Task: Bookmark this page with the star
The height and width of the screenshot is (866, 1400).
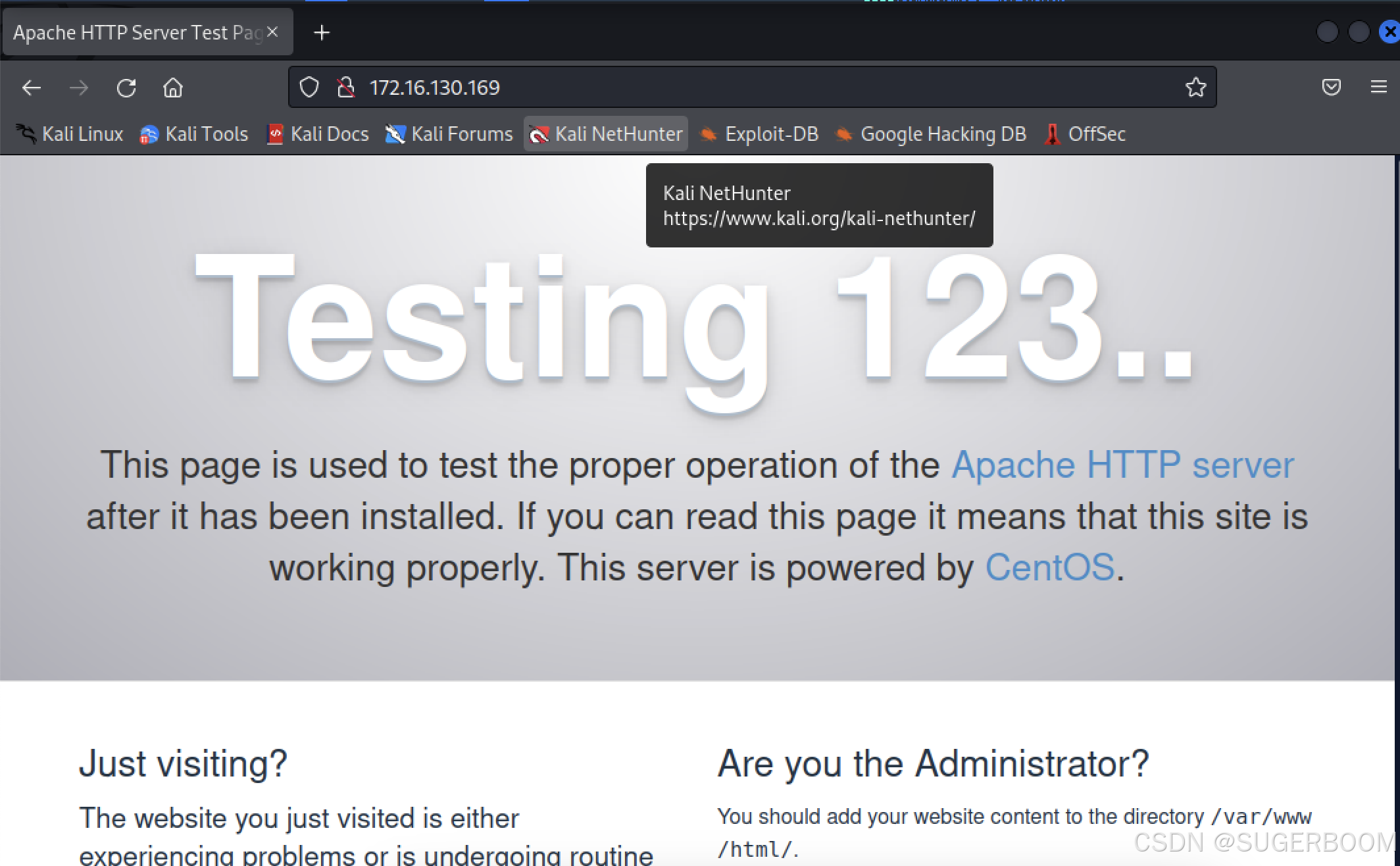Action: [x=1195, y=88]
